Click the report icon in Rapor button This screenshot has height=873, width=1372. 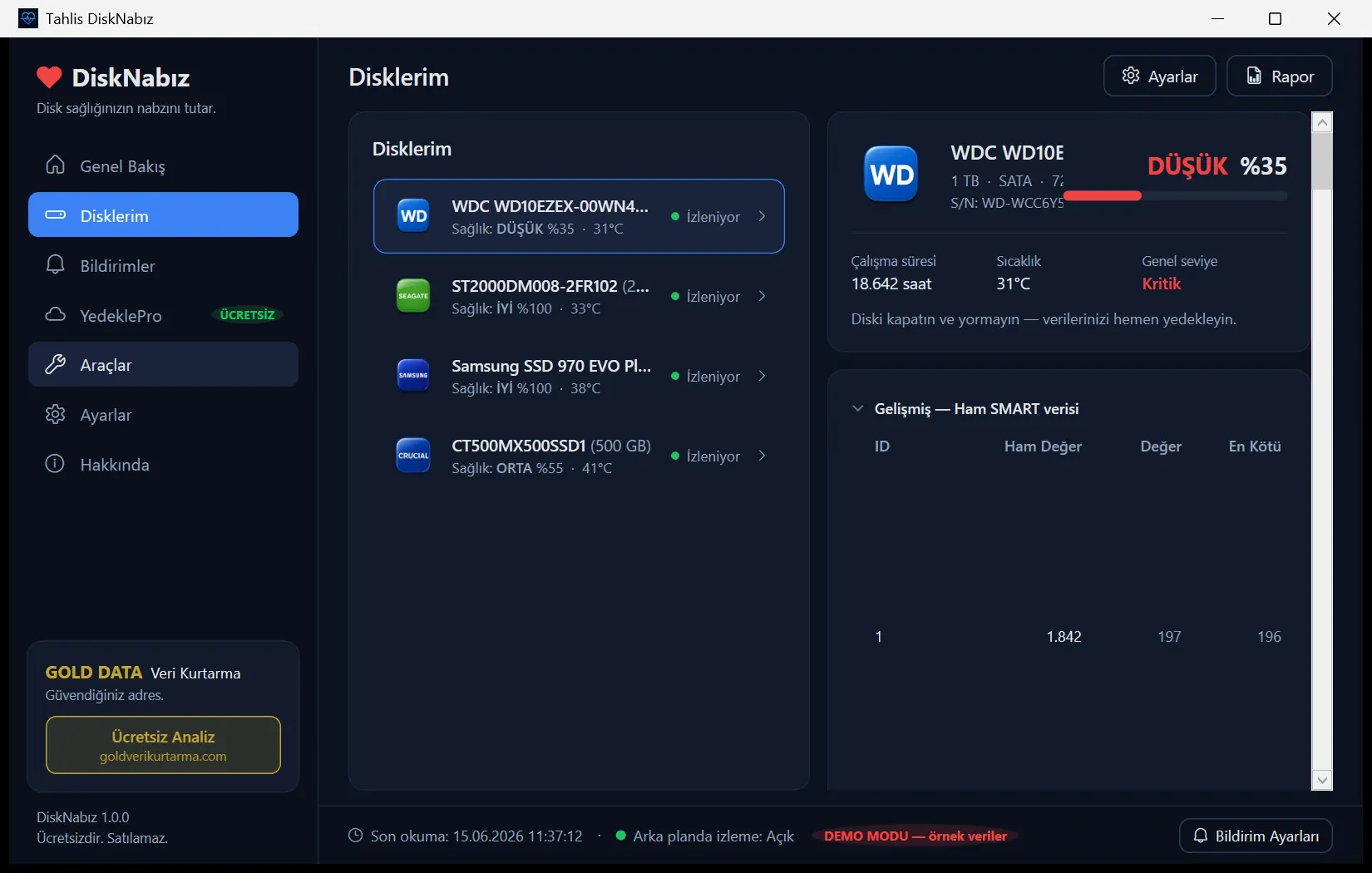(1254, 76)
